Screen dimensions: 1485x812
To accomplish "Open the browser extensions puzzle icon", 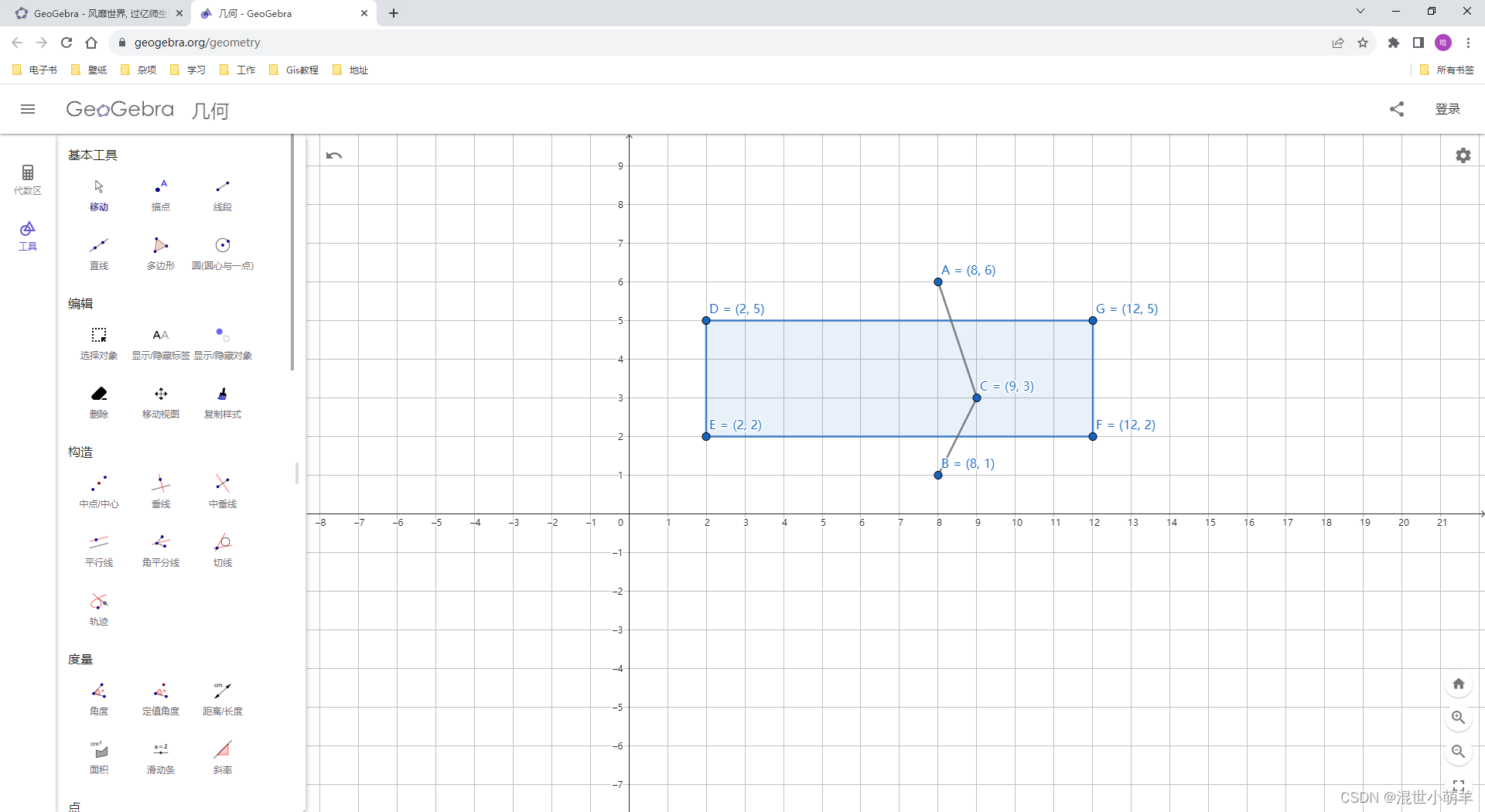I will point(1394,43).
